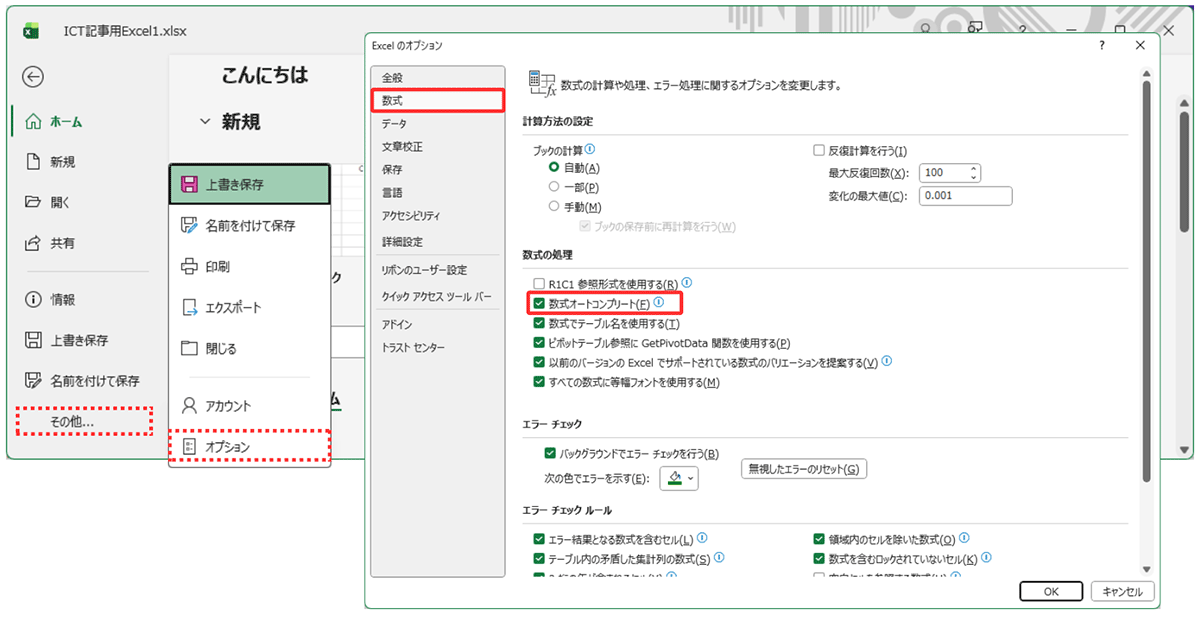Open the error color dropdown arrow
Image resolution: width=1200 pixels, height=620 pixels.
(x=691, y=479)
